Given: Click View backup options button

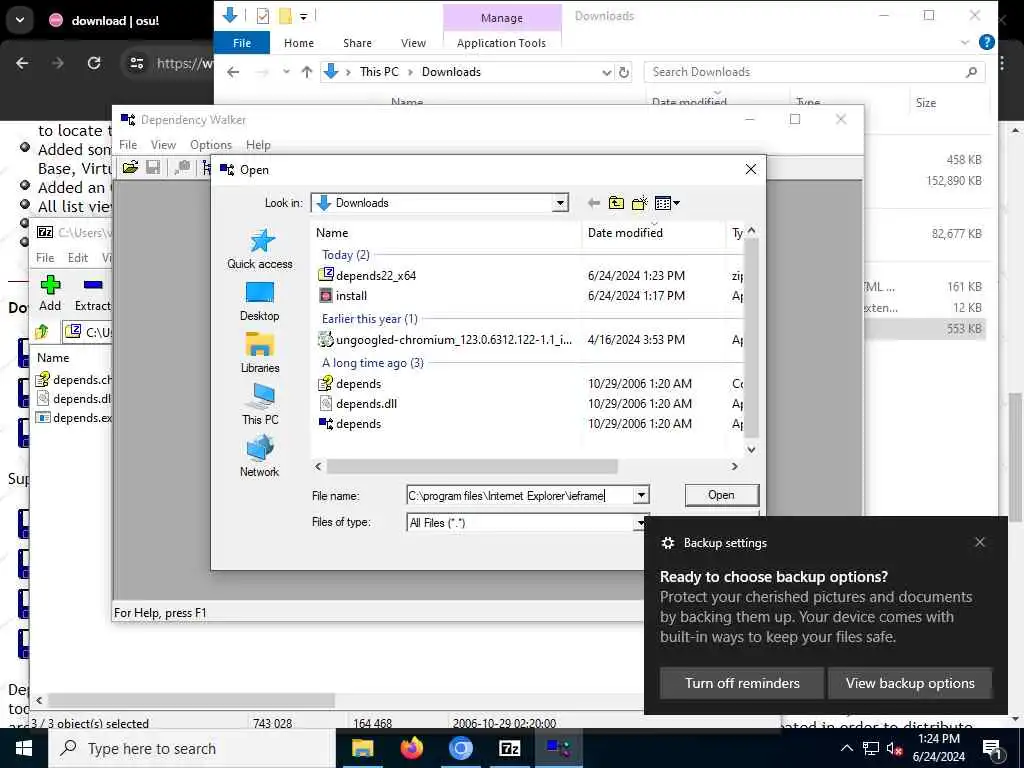Looking at the screenshot, I should pos(910,683).
